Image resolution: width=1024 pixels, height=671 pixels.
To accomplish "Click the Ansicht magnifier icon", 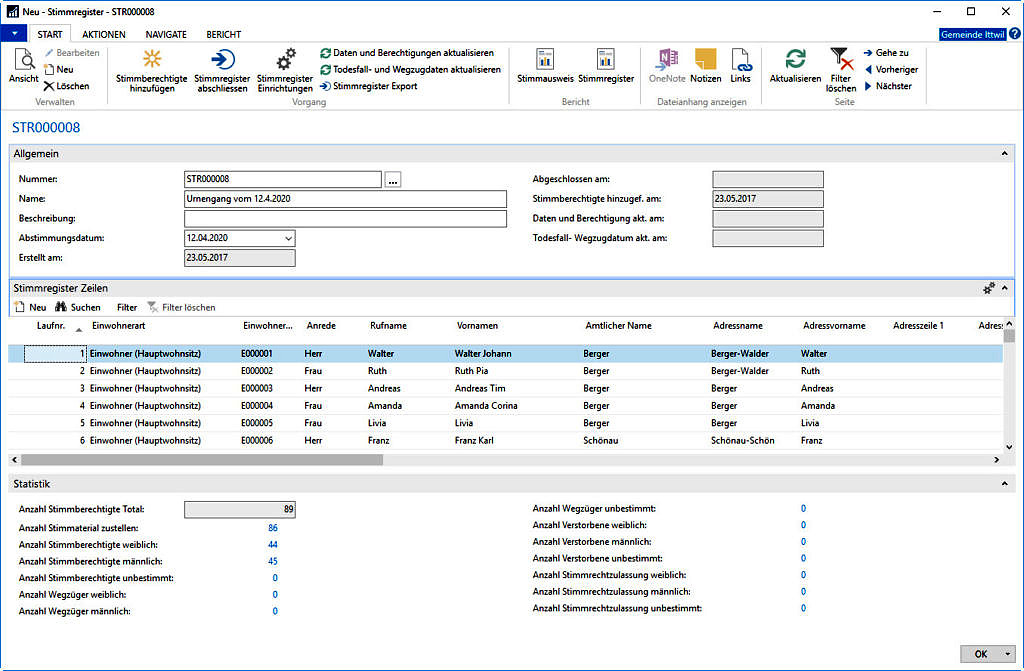I will [x=24, y=60].
